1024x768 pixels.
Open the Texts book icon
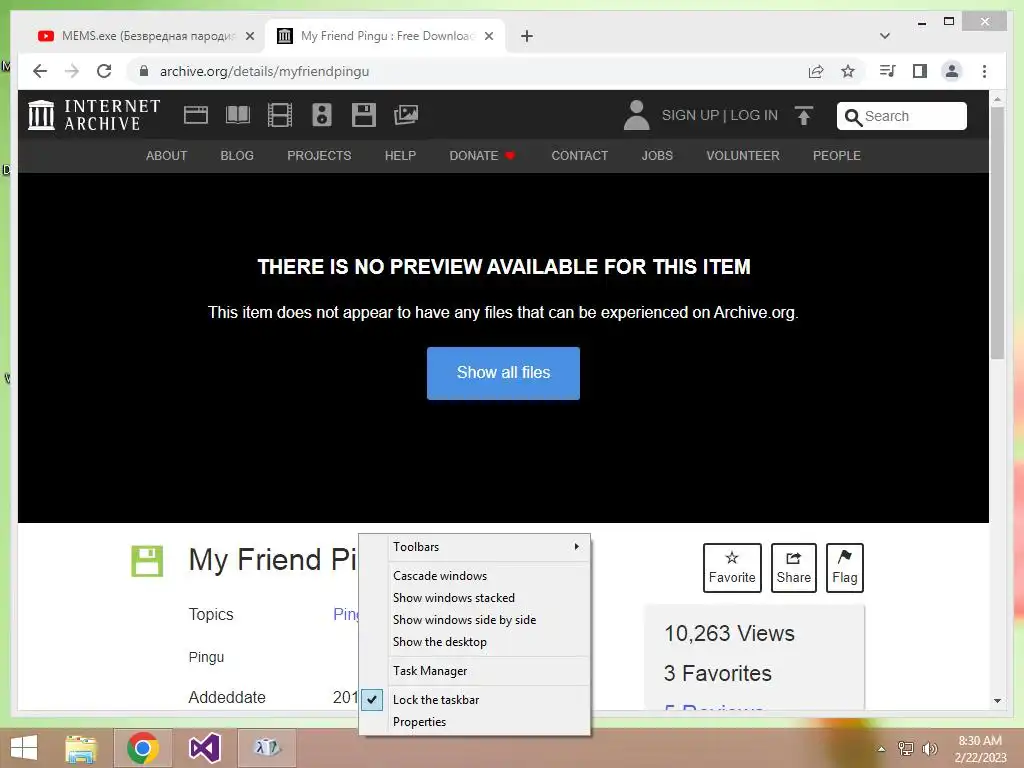[238, 115]
